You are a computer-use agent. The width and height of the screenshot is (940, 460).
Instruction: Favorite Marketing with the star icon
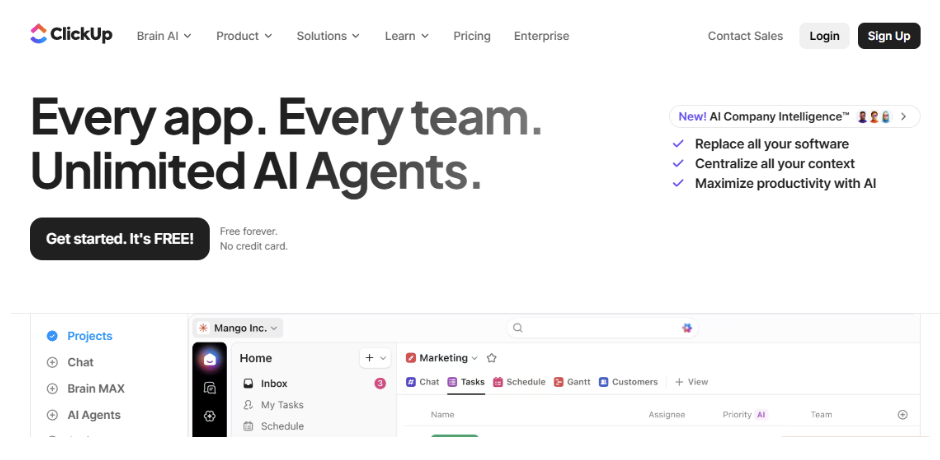[x=491, y=358]
